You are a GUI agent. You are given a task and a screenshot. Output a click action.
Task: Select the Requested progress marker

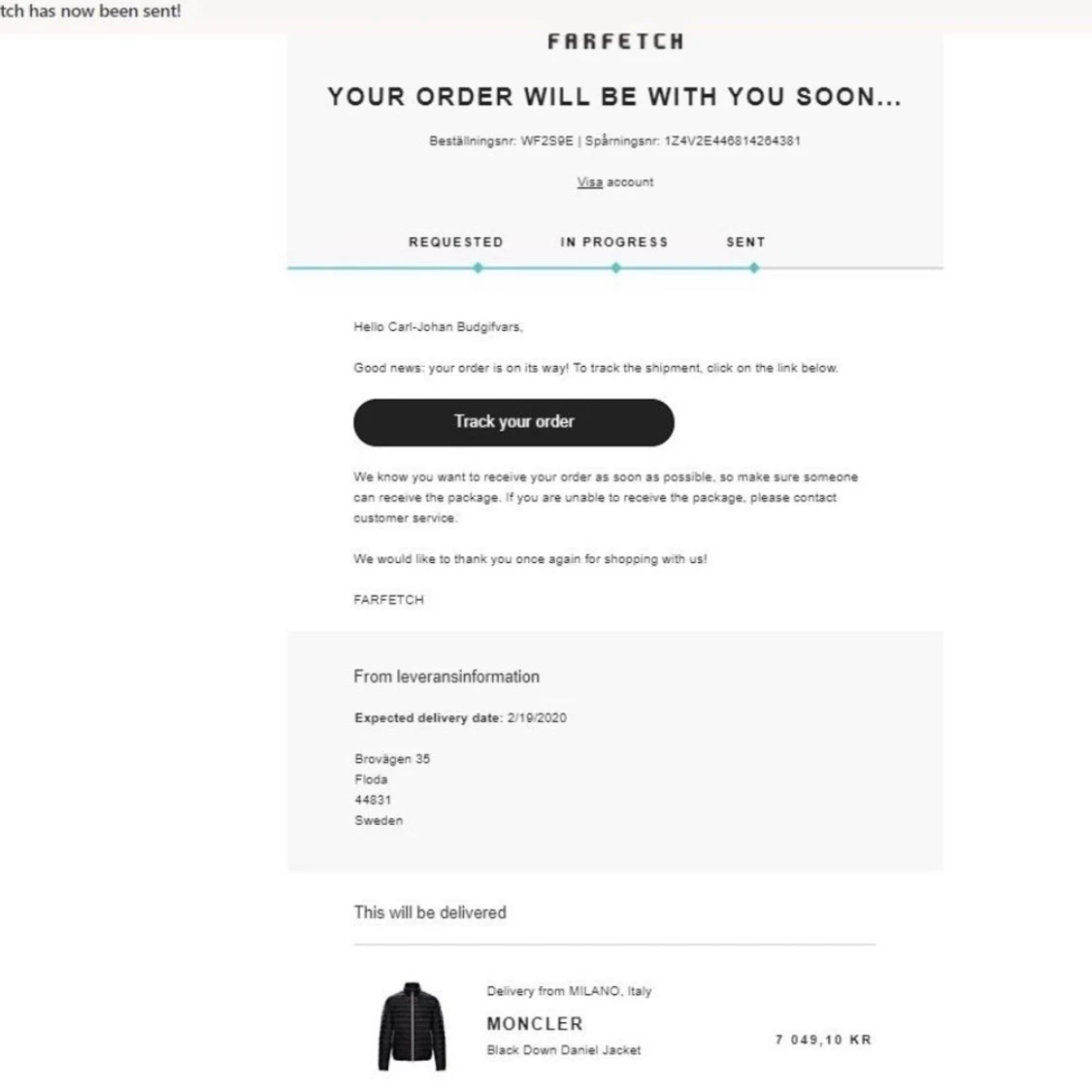pos(478,268)
